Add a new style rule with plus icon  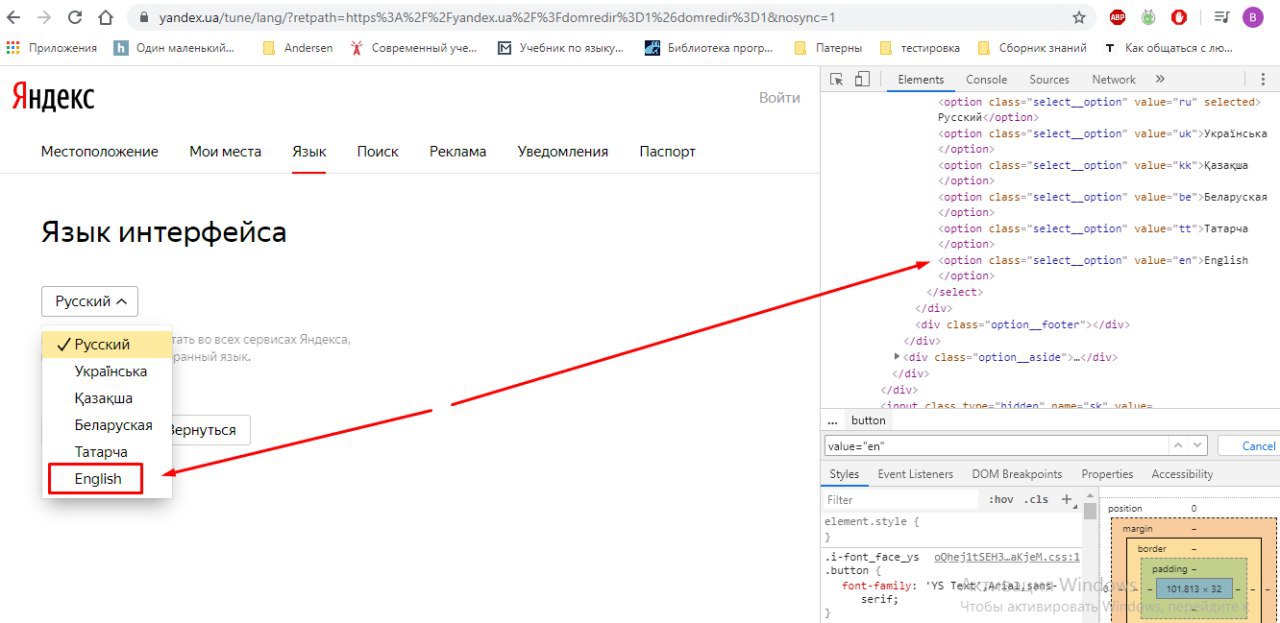[x=1066, y=498]
